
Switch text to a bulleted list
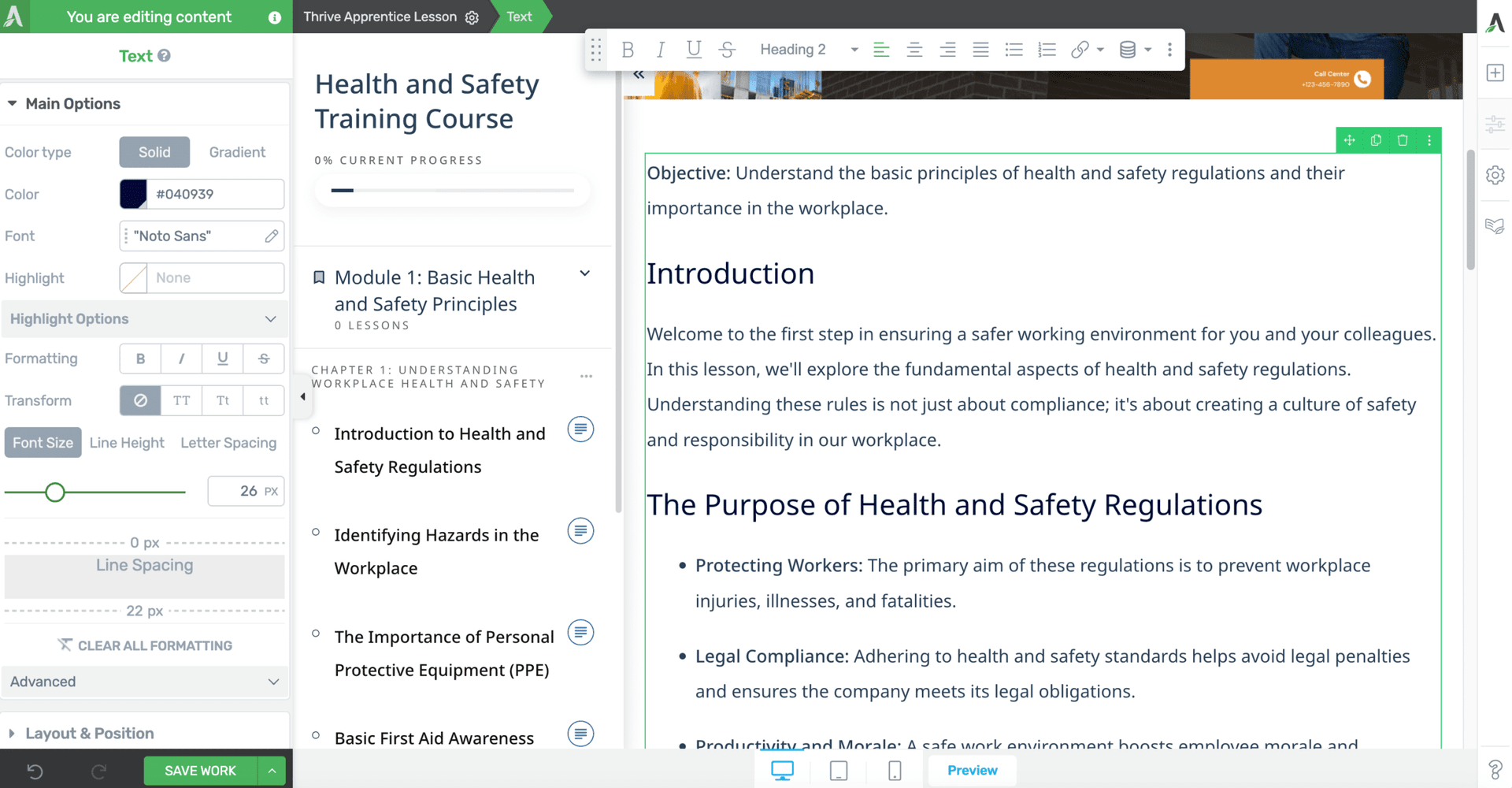pos(1014,49)
